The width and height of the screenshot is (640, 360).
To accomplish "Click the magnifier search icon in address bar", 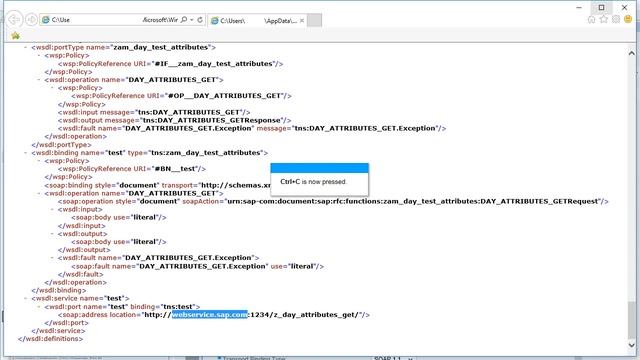I will pyautogui.click(x=184, y=20).
